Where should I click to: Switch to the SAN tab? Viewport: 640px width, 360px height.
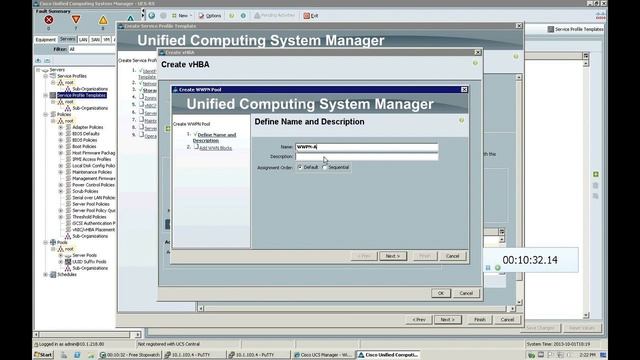(95, 40)
